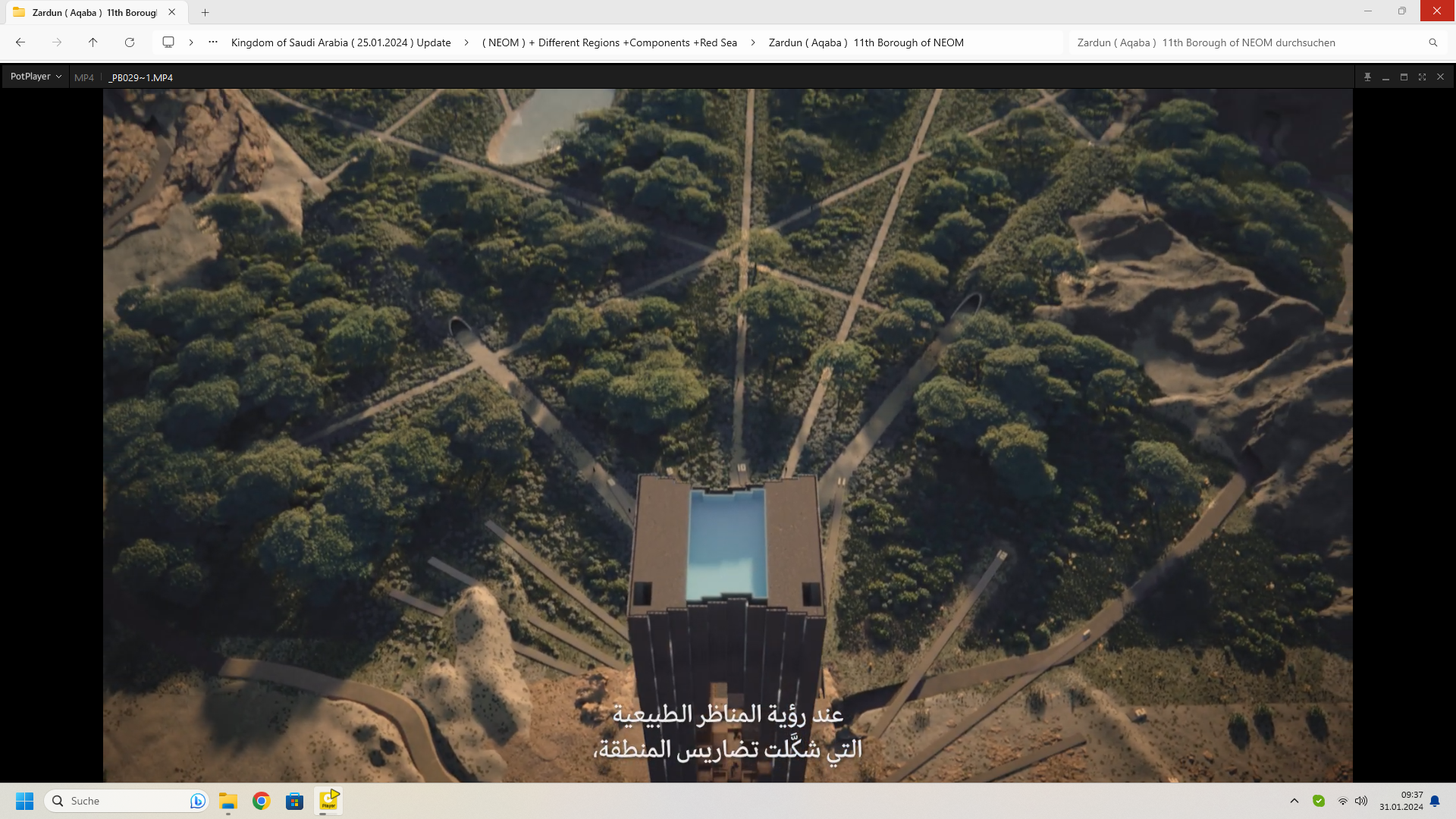Click the search magnifier icon
1456x819 pixels.
(1433, 42)
